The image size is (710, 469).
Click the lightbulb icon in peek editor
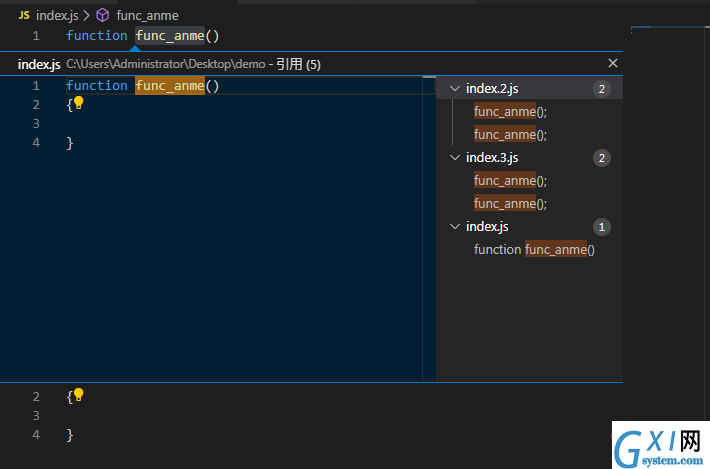(79, 103)
